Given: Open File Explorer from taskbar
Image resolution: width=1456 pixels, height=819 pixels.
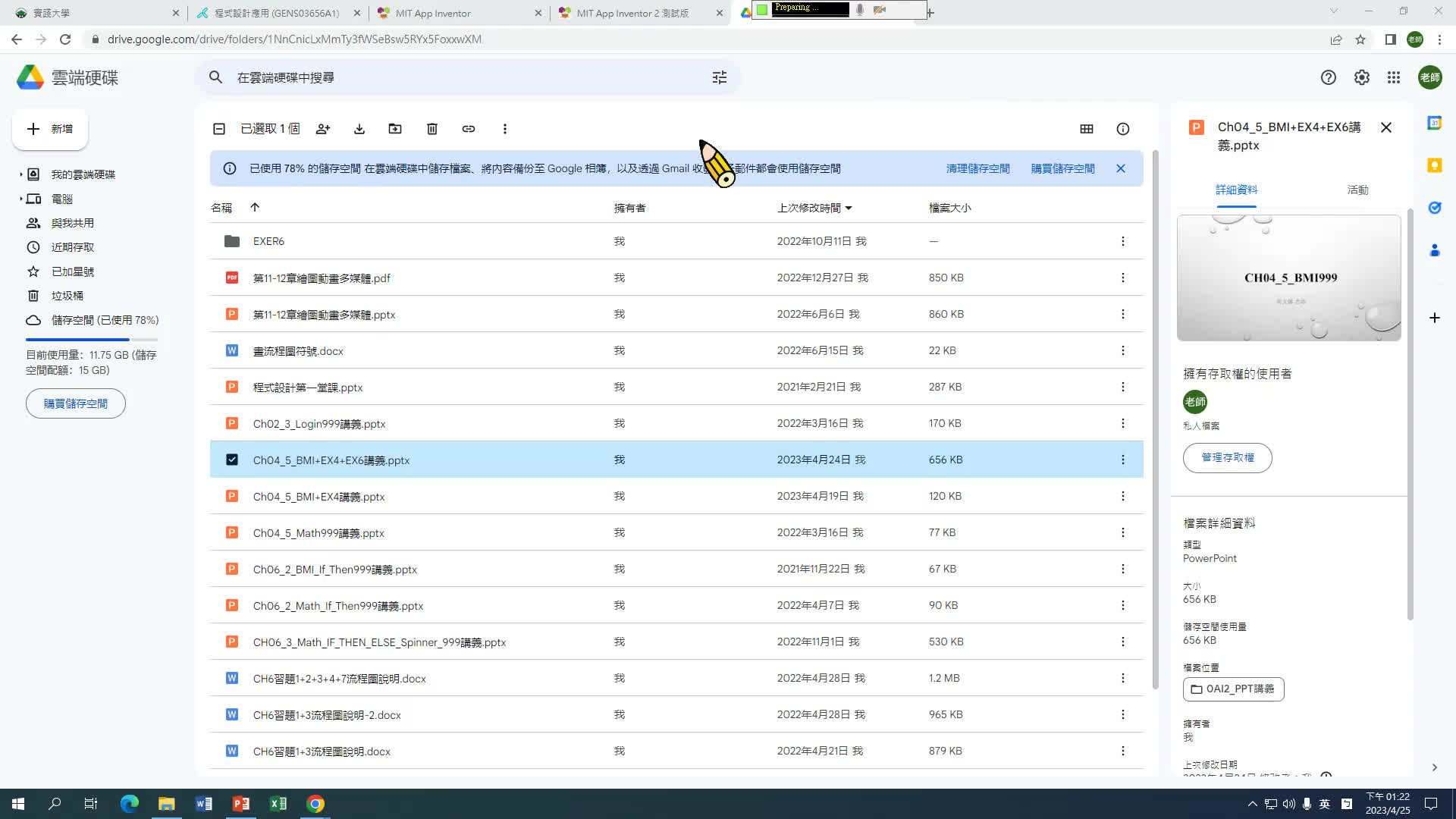Looking at the screenshot, I should 167,804.
